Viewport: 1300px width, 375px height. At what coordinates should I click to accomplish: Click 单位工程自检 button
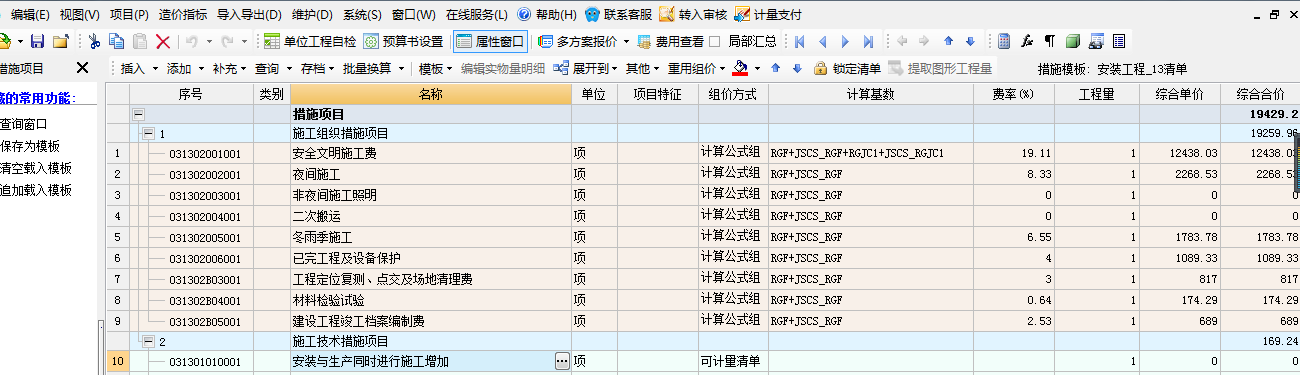pyautogui.click(x=310, y=41)
